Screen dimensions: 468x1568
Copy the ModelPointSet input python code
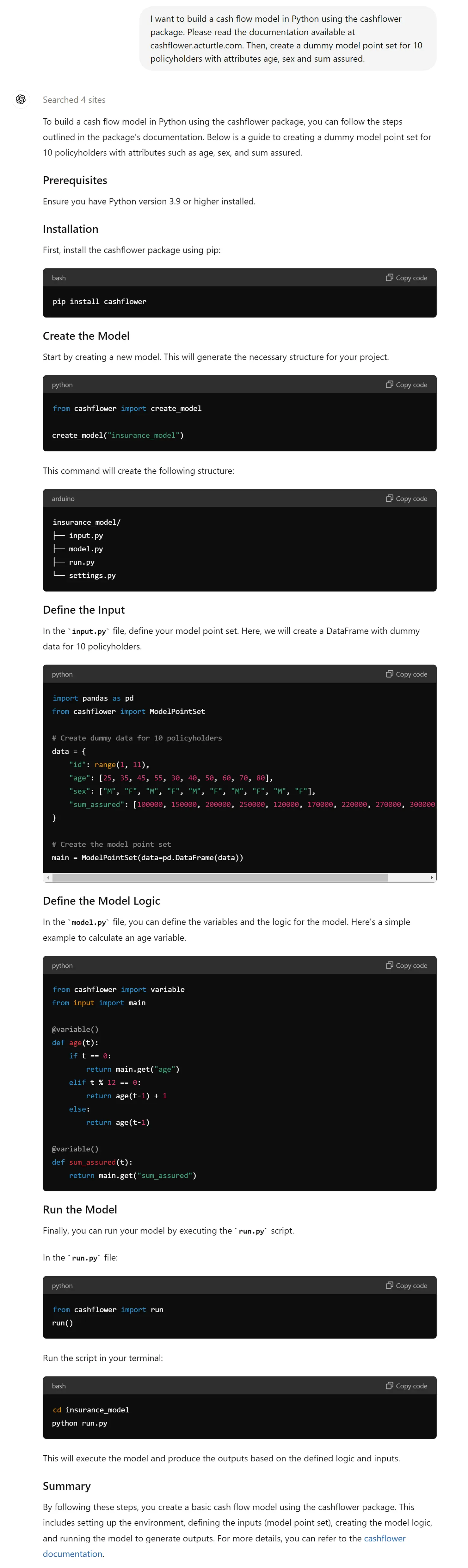pyautogui.click(x=406, y=674)
